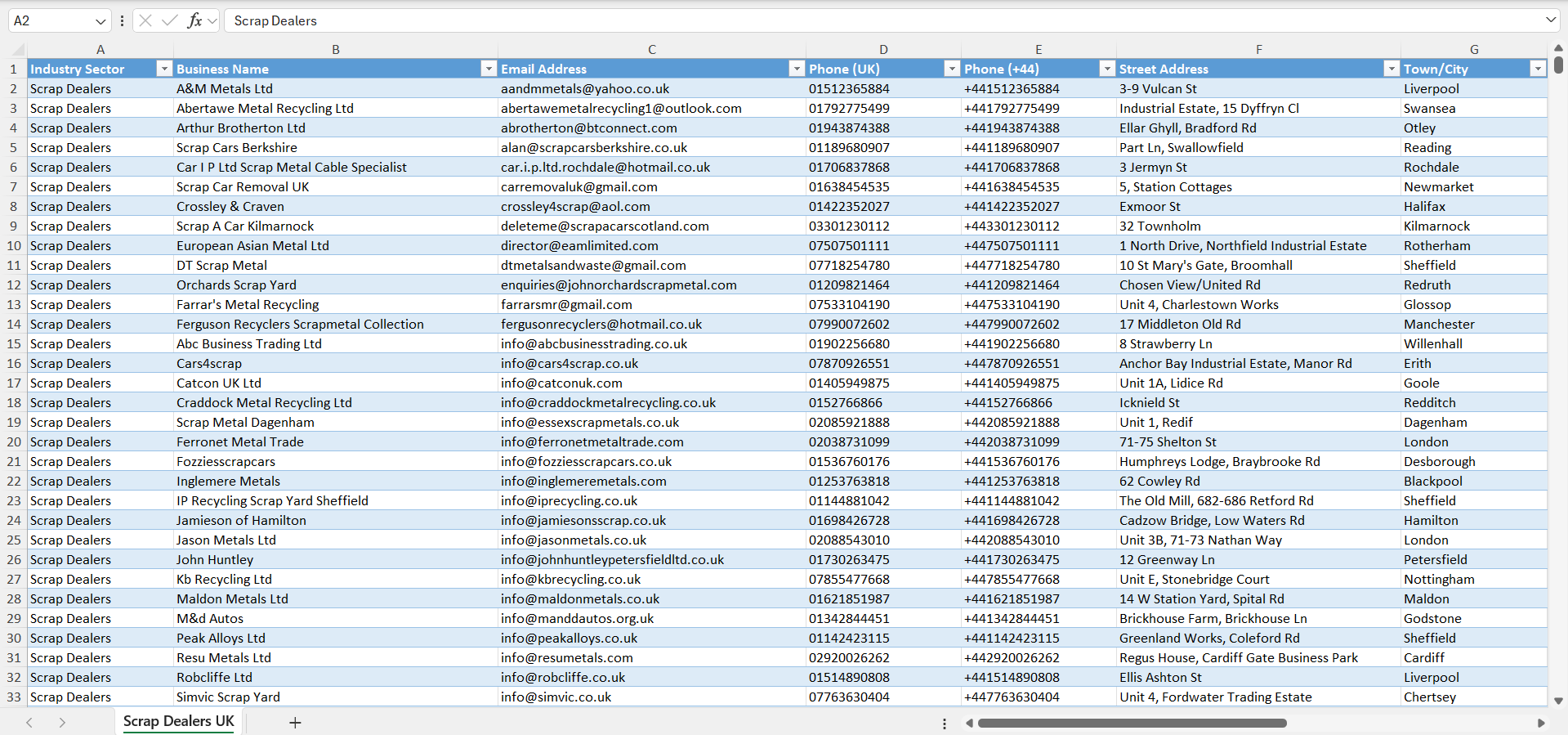This screenshot has height=735, width=1568.
Task: Select cell aandmmetals@yahoo.co.uk
Action: [651, 88]
